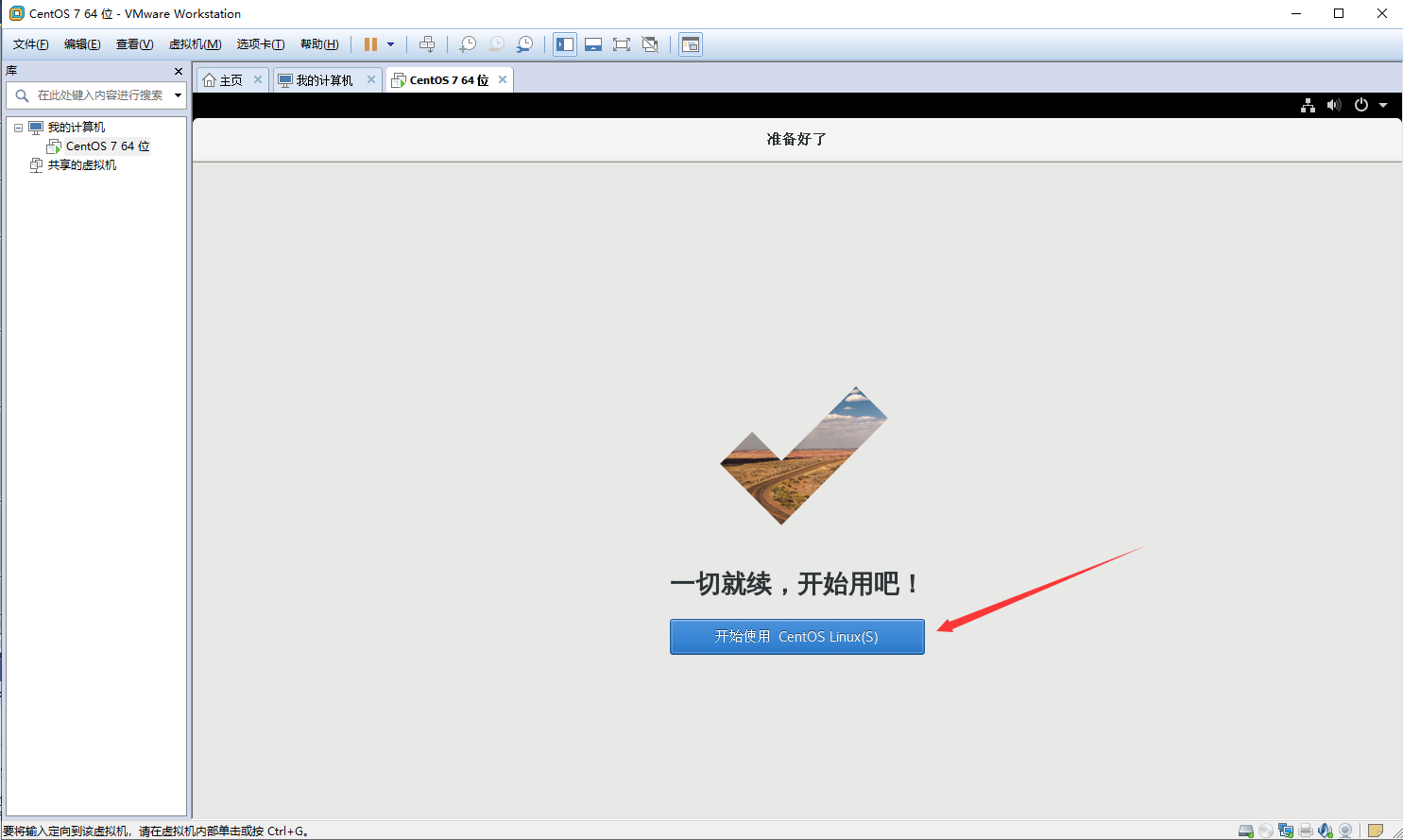Open the 虚拟机(M) menu

pyautogui.click(x=195, y=44)
